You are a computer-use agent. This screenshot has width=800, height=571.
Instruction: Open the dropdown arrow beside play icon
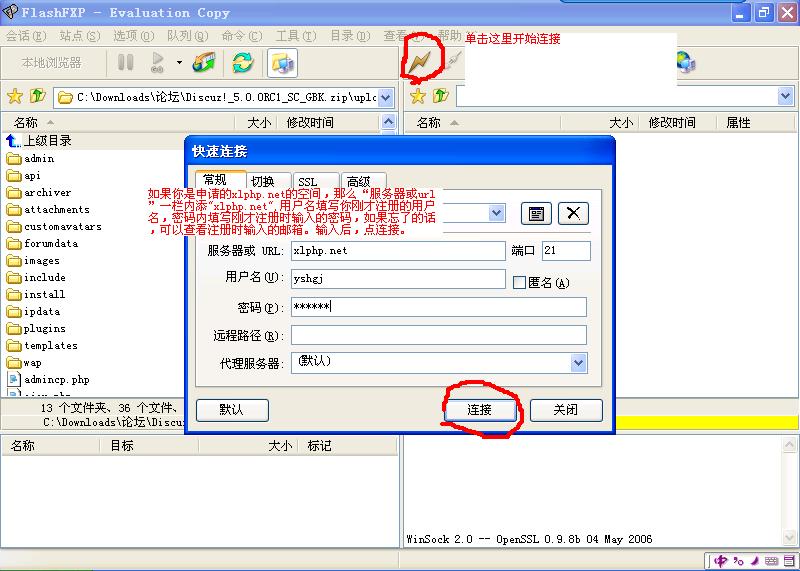tap(179, 63)
